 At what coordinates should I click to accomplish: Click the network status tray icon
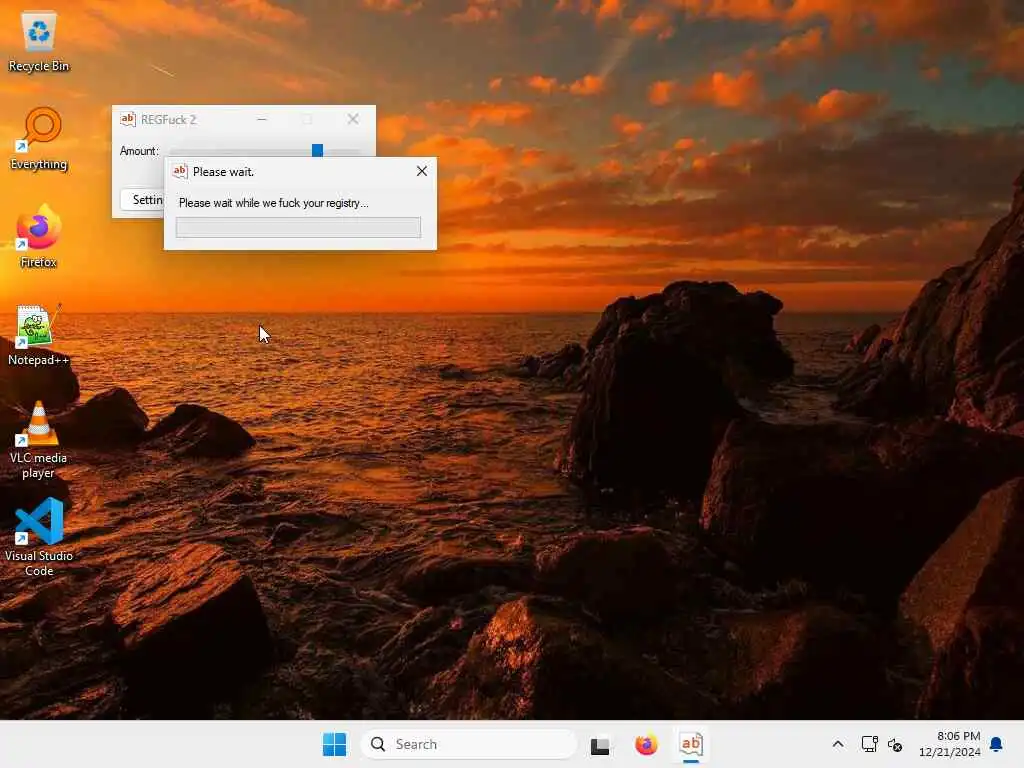869,744
